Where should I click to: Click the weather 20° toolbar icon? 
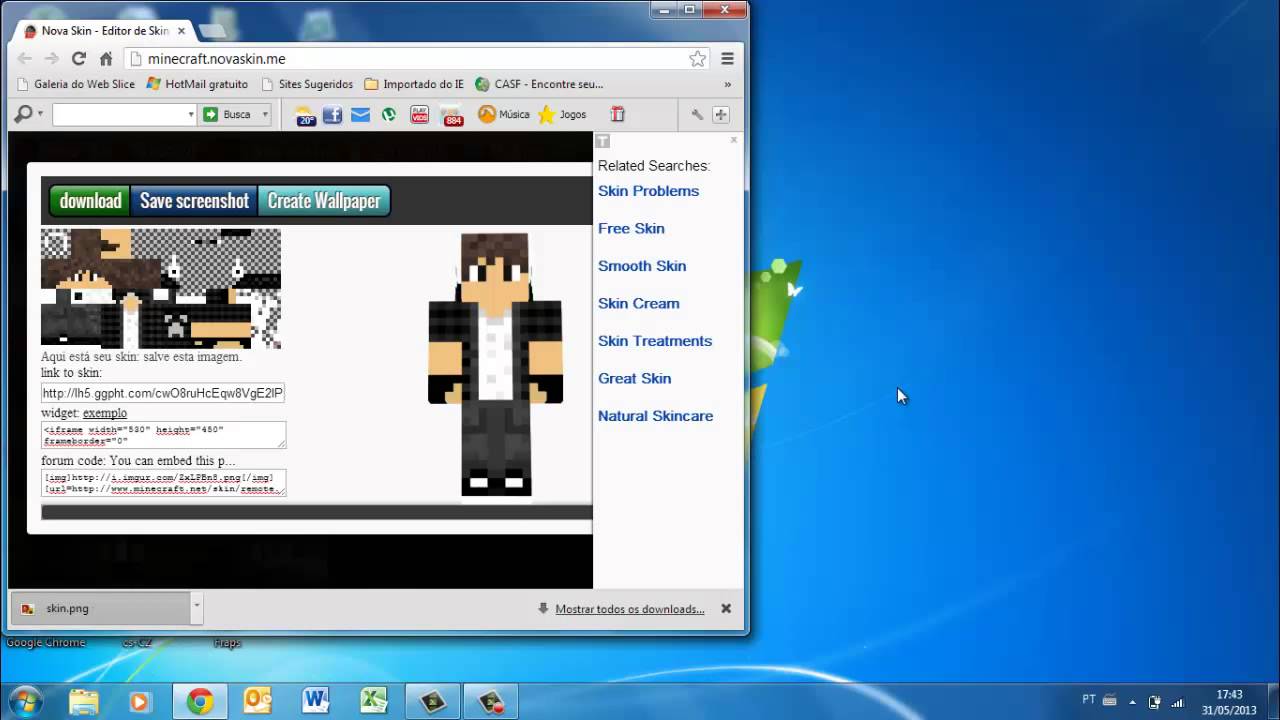(x=305, y=115)
